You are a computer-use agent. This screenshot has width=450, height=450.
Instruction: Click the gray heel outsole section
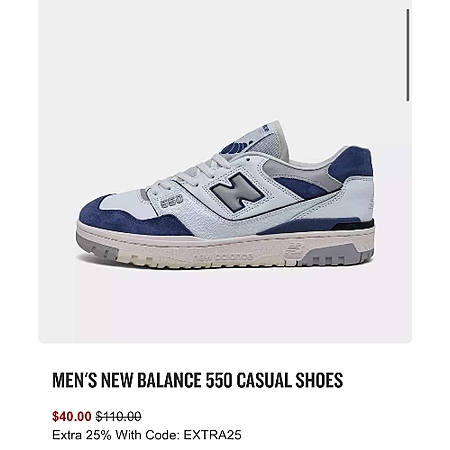(x=335, y=255)
